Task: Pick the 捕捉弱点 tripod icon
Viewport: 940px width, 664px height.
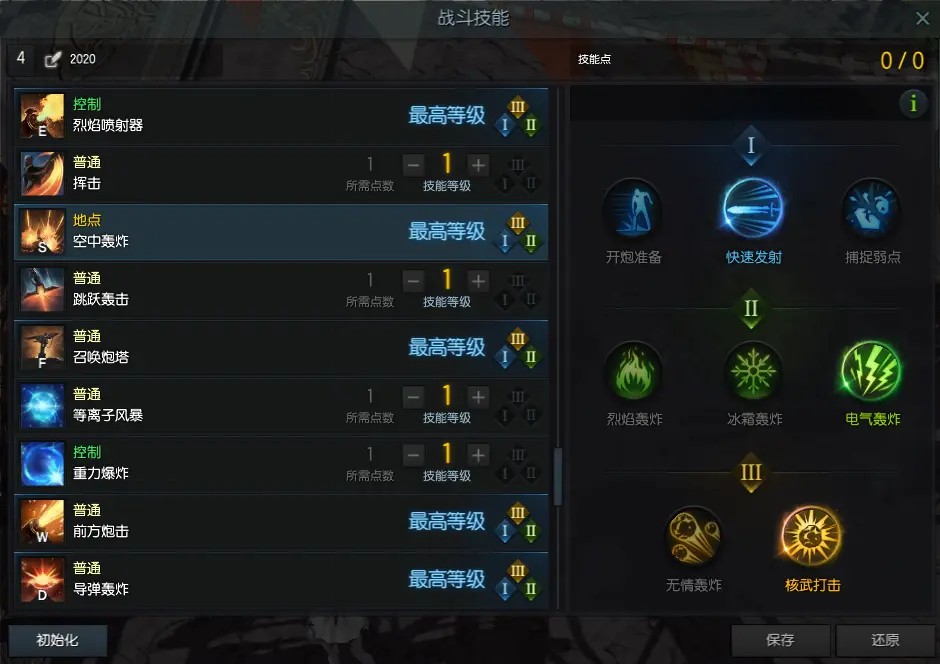Action: pos(872,208)
